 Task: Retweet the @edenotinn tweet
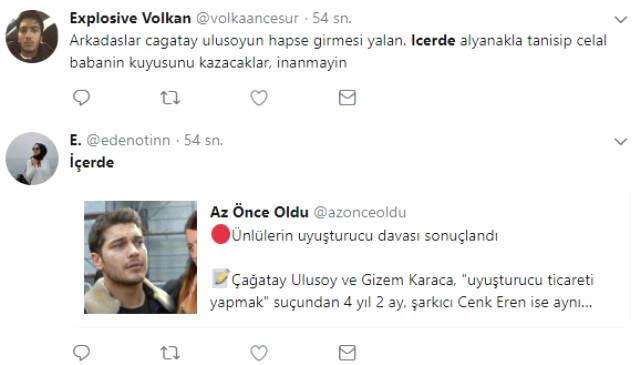[x=170, y=353]
